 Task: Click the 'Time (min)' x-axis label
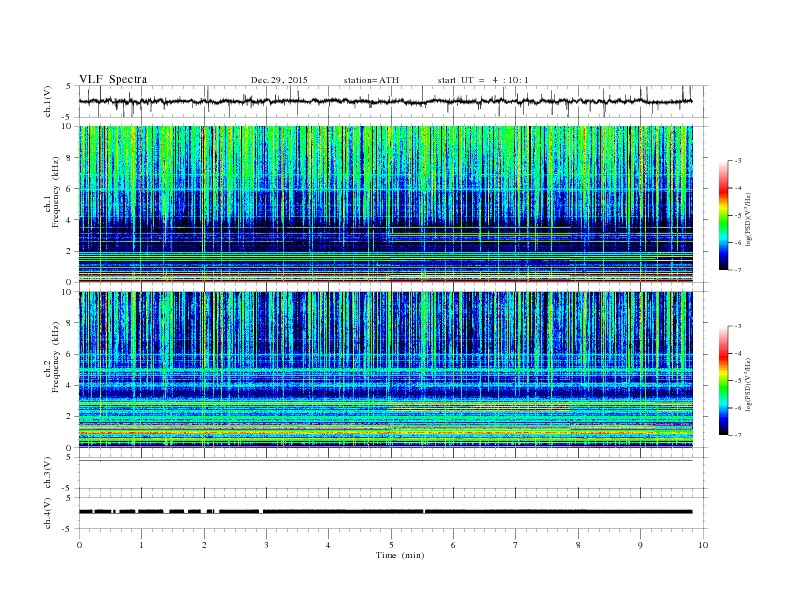point(400,555)
